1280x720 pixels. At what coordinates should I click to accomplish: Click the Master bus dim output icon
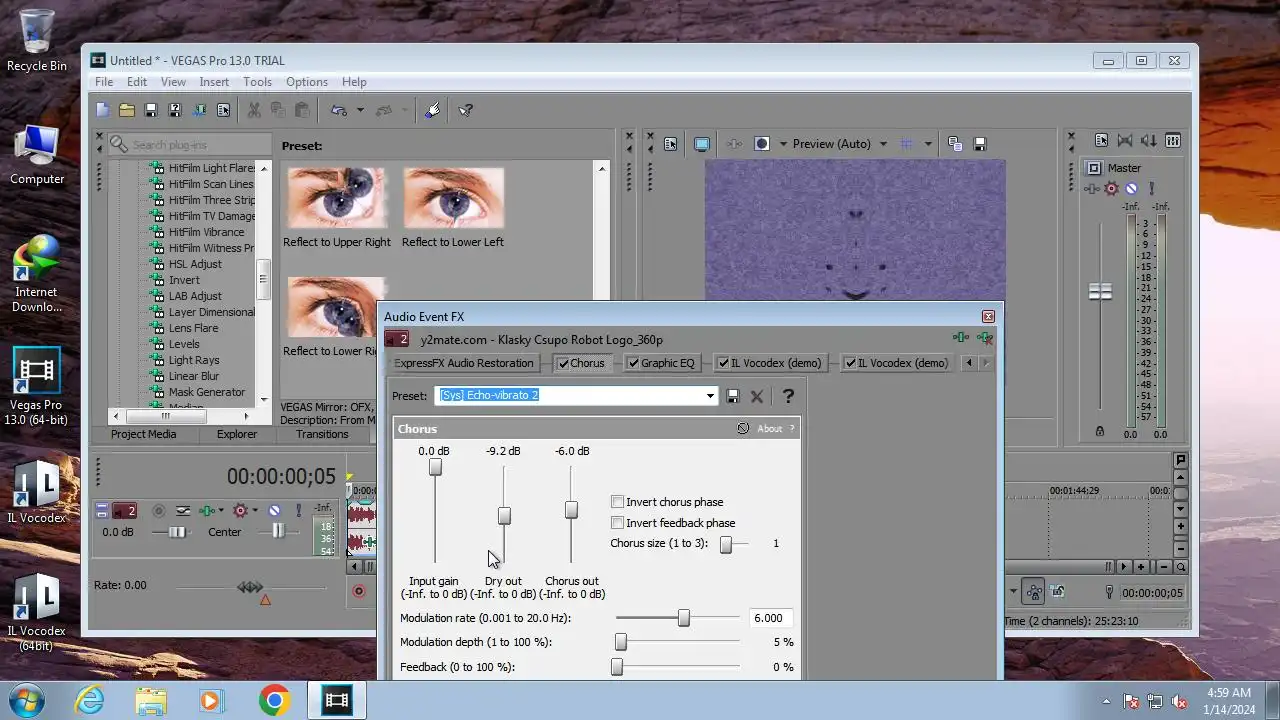click(1149, 141)
